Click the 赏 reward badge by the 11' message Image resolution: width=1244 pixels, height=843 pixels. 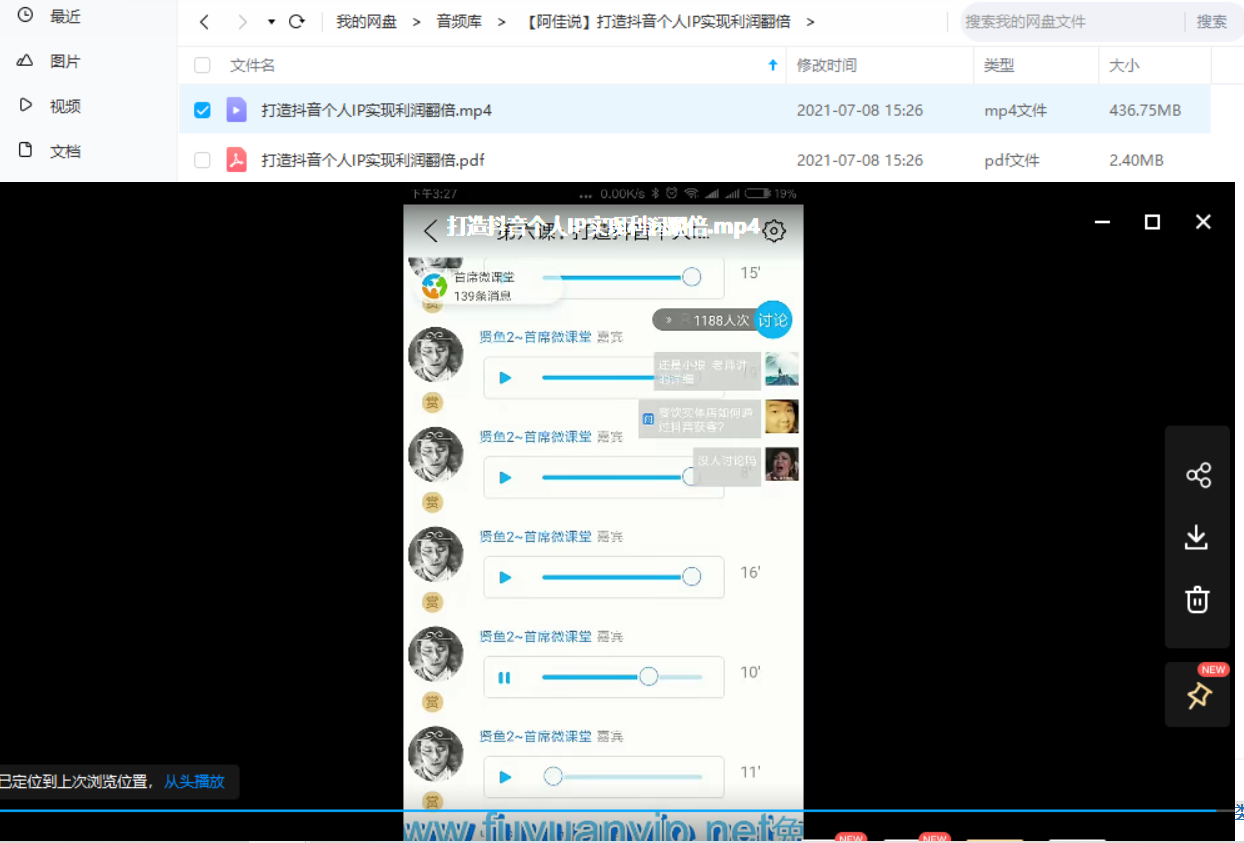[432, 801]
